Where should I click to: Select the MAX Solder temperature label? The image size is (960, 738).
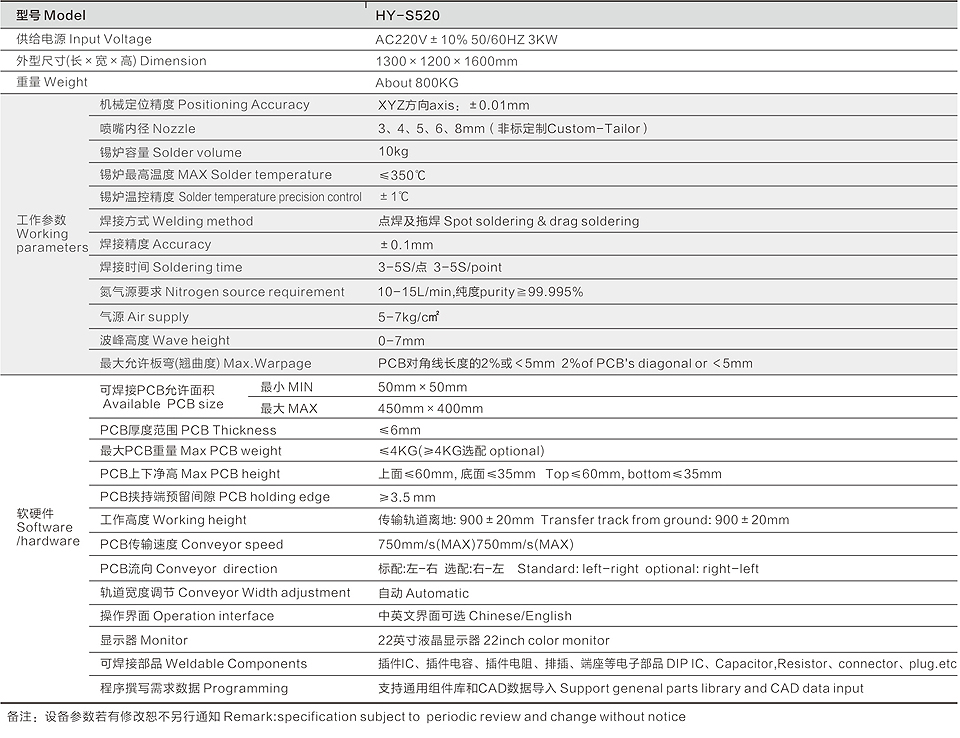(216, 175)
